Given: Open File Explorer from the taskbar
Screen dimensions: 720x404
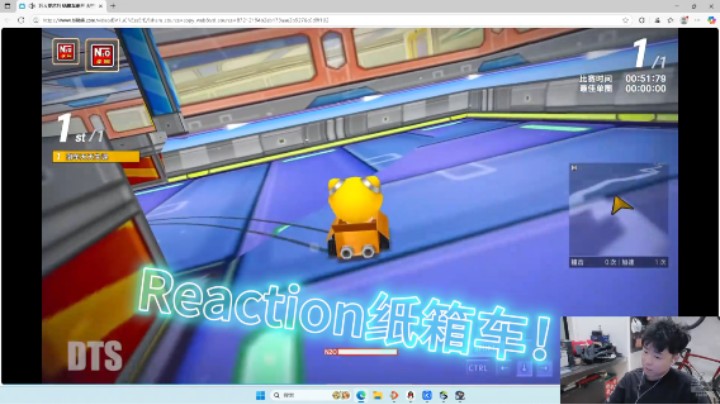Looking at the screenshot, I should coord(377,395).
